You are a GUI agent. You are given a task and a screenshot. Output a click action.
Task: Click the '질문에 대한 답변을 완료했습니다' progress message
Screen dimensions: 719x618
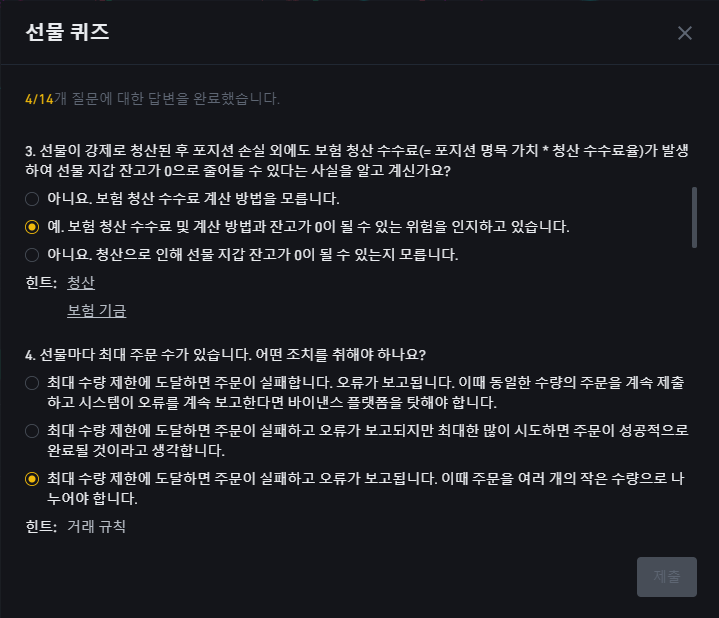pos(167,99)
